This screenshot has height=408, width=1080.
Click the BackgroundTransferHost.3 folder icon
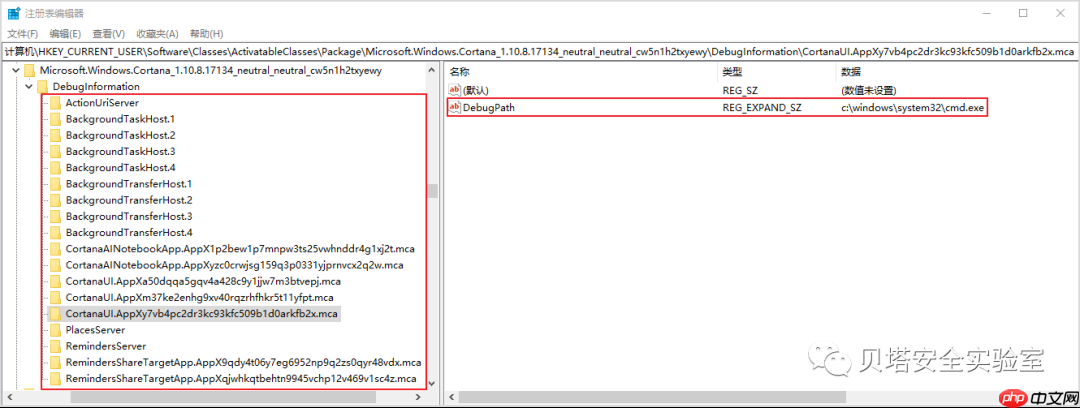(55, 216)
